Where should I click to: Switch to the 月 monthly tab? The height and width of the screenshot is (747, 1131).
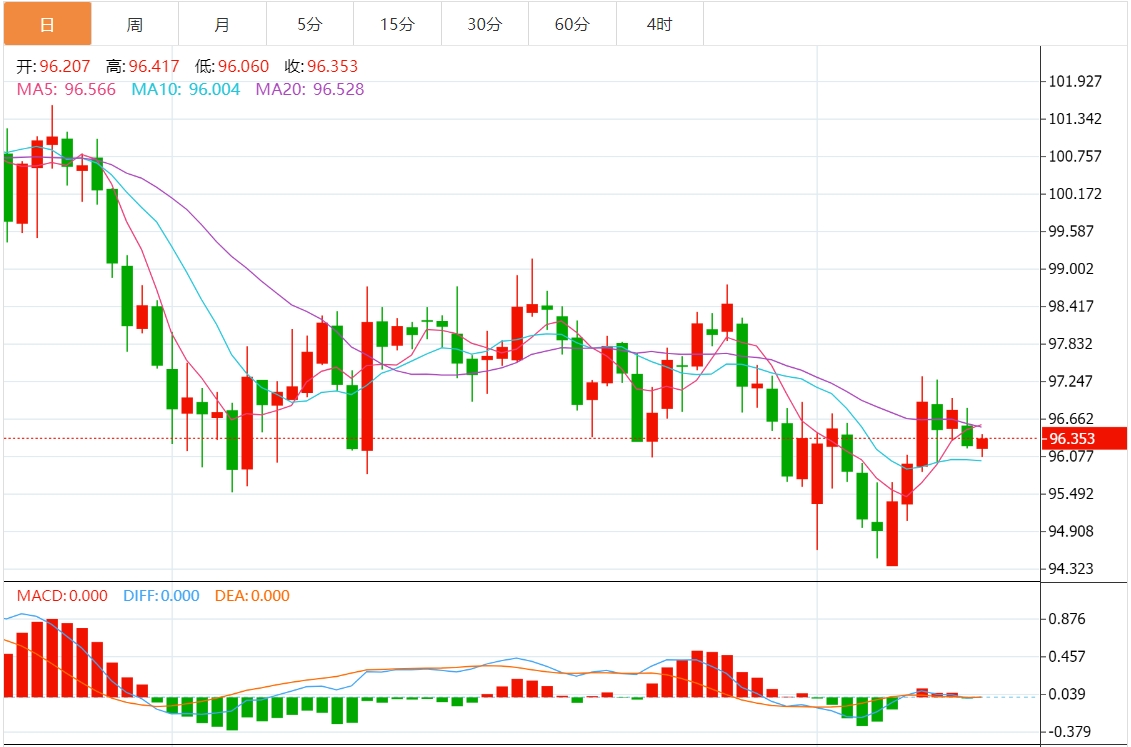click(x=222, y=24)
